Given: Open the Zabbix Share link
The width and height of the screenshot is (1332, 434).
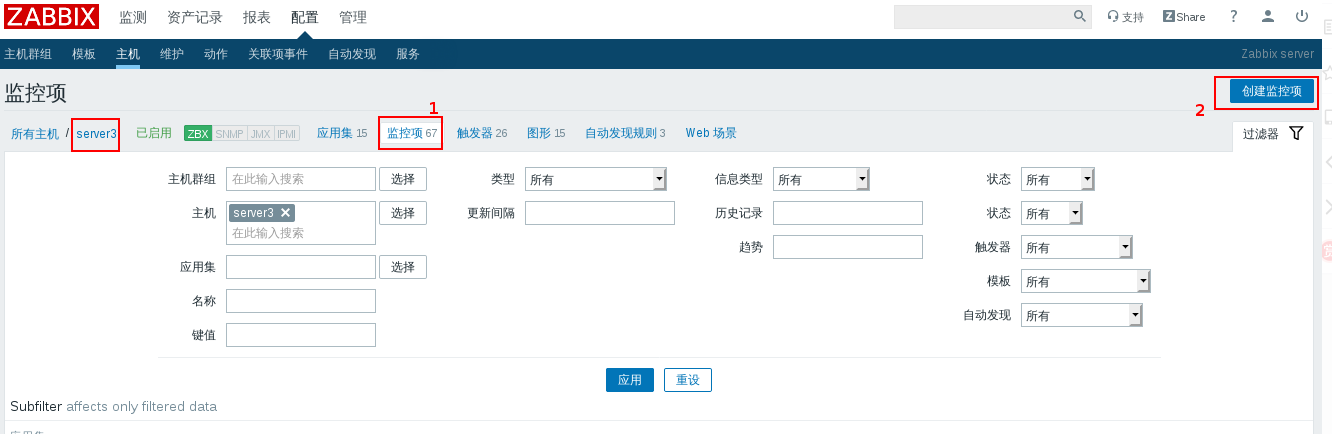Looking at the screenshot, I should click(x=1183, y=17).
